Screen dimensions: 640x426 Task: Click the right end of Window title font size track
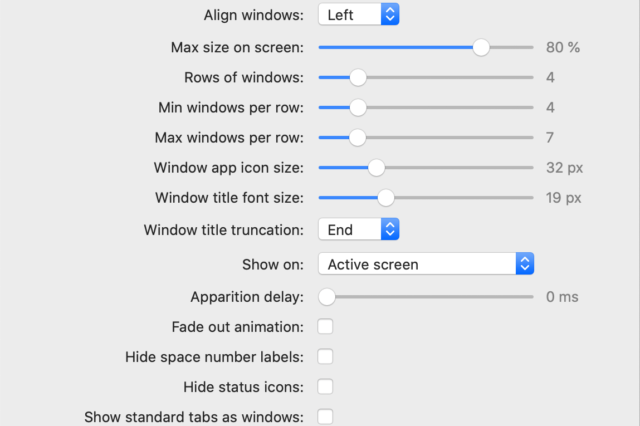pos(531,198)
